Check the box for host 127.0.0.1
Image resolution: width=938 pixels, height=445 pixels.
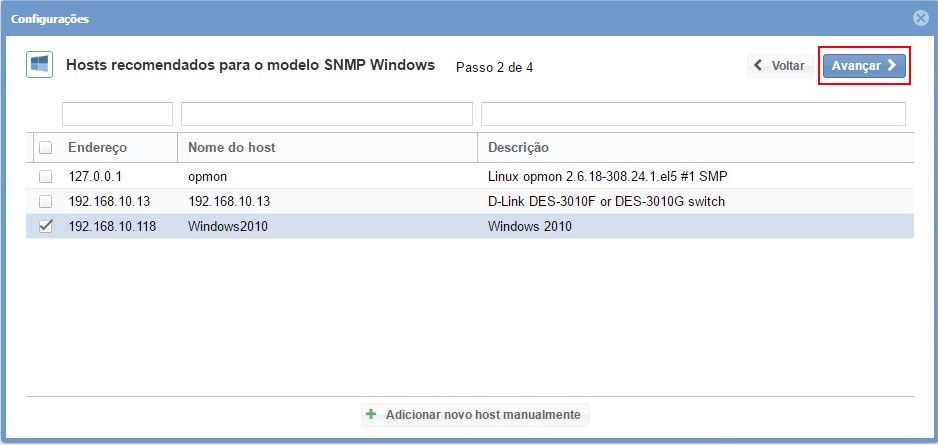[x=45, y=176]
